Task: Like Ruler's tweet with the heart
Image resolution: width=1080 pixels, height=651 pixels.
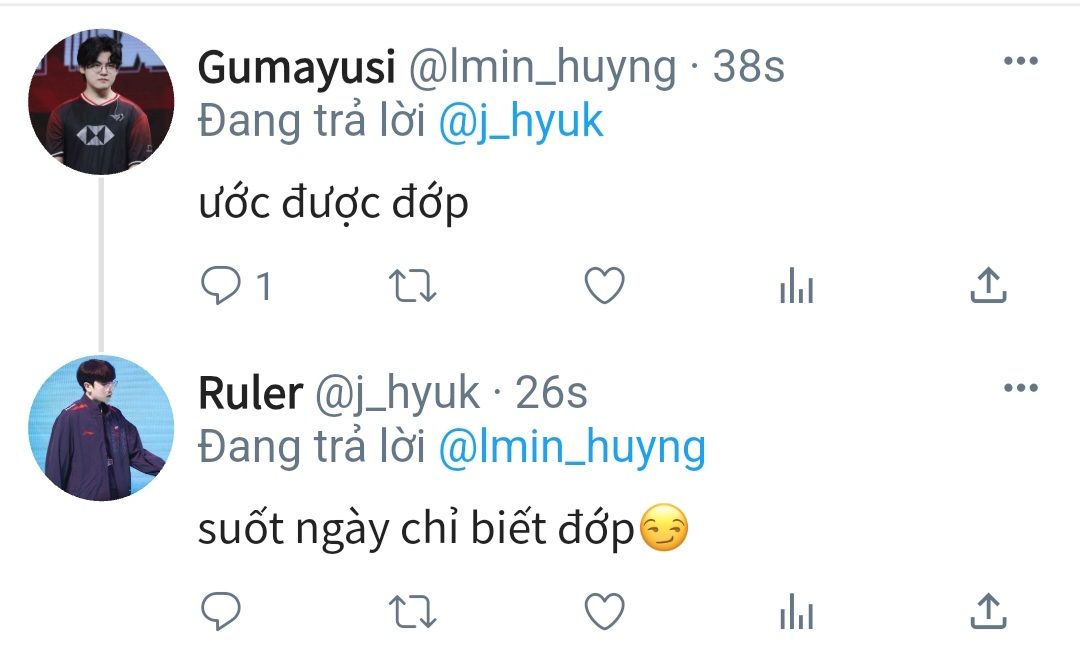Action: (604, 610)
